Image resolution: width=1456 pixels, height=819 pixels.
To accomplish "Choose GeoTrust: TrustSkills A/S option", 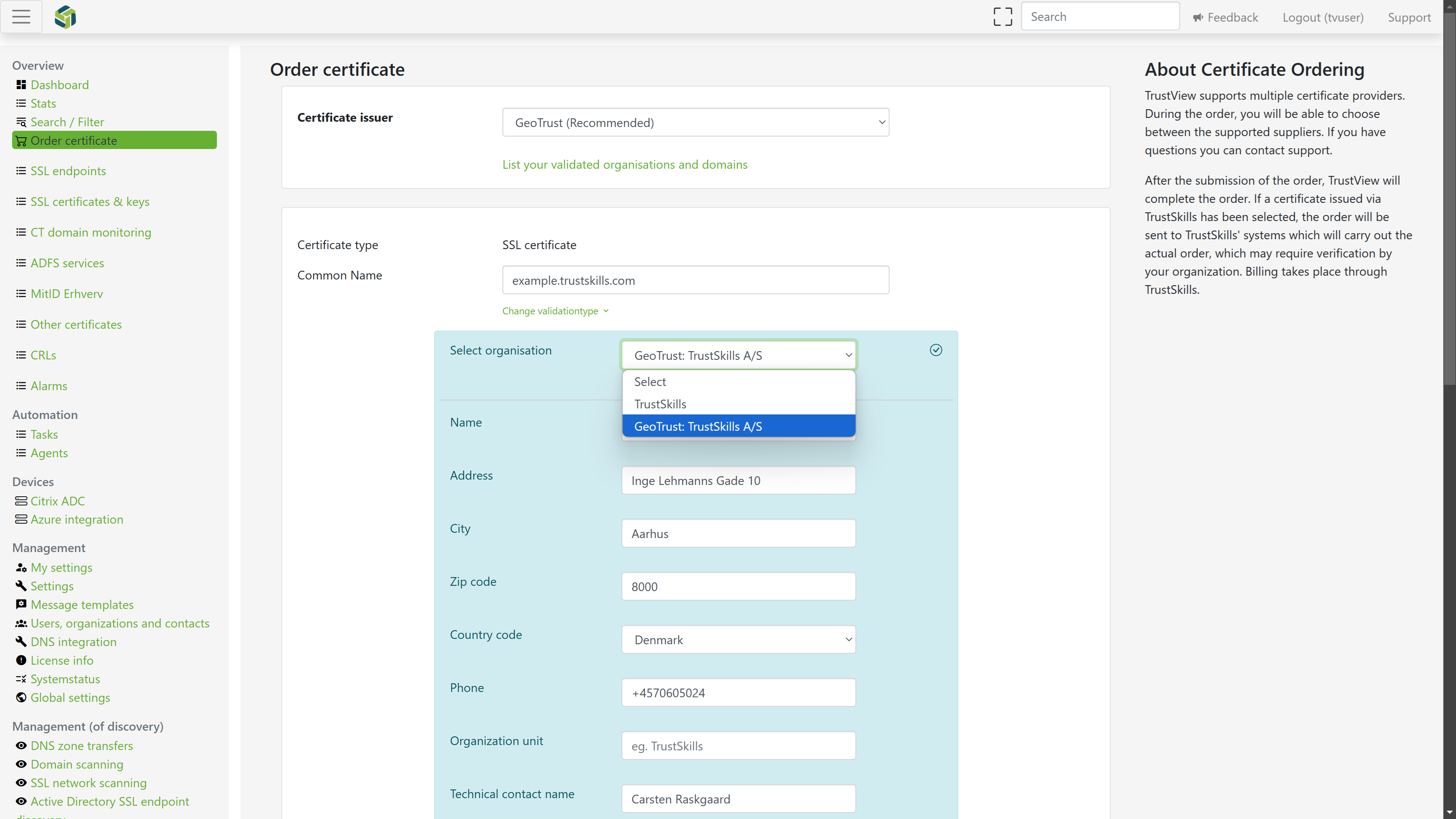I will [x=738, y=426].
